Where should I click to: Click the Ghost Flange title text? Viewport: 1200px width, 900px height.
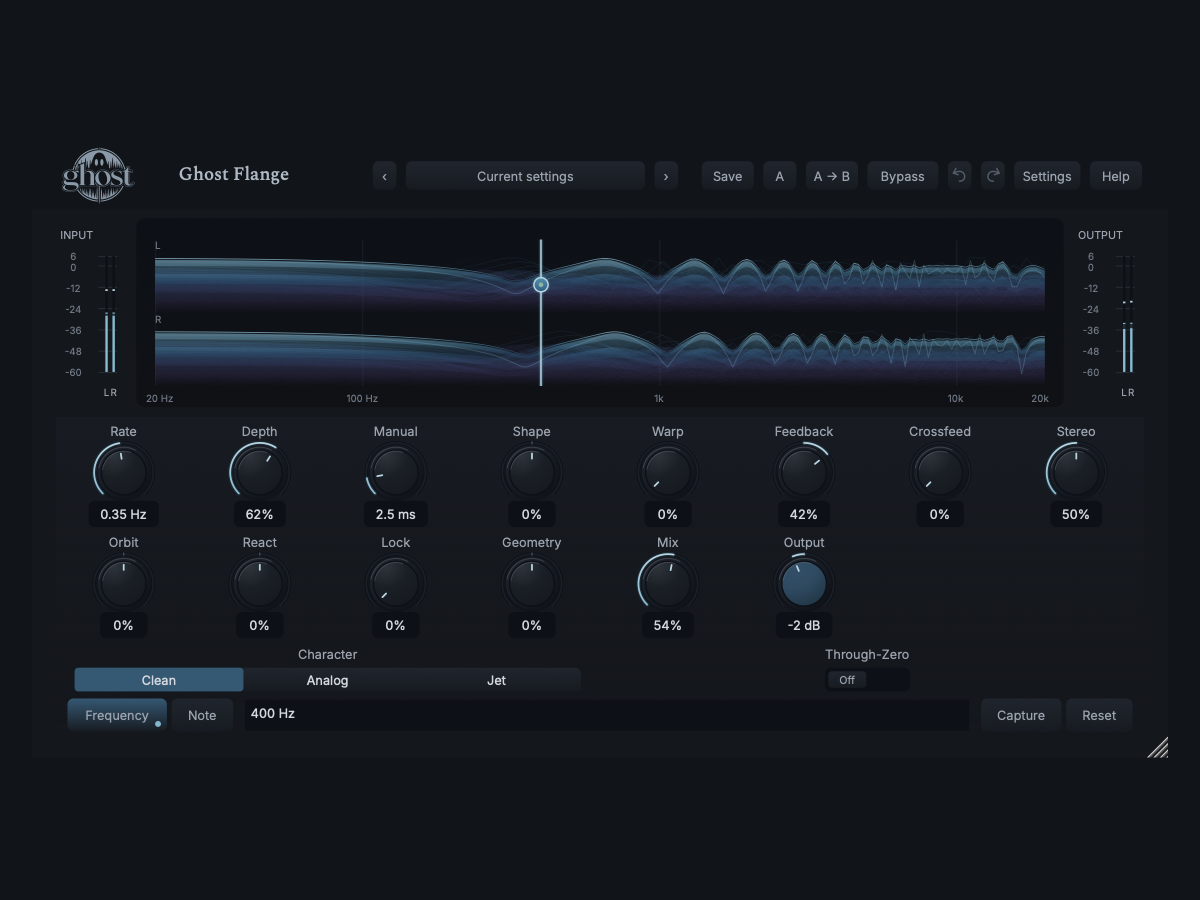(x=234, y=174)
